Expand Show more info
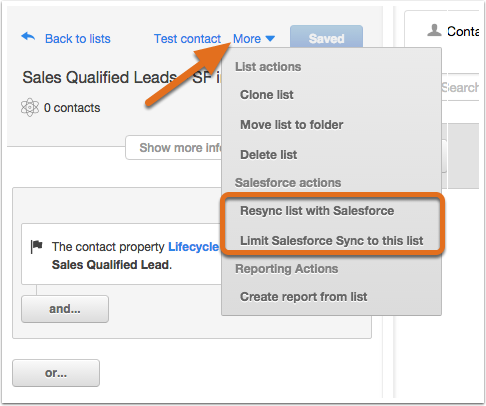The width and height of the screenshot is (486, 406). (x=174, y=148)
